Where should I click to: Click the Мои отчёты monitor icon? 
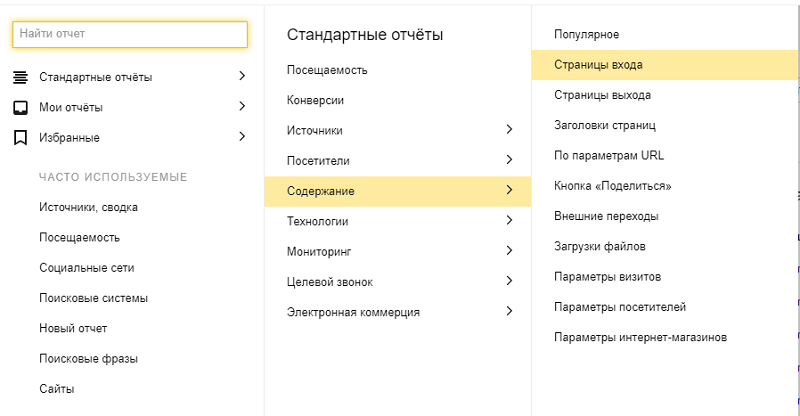coord(19,107)
